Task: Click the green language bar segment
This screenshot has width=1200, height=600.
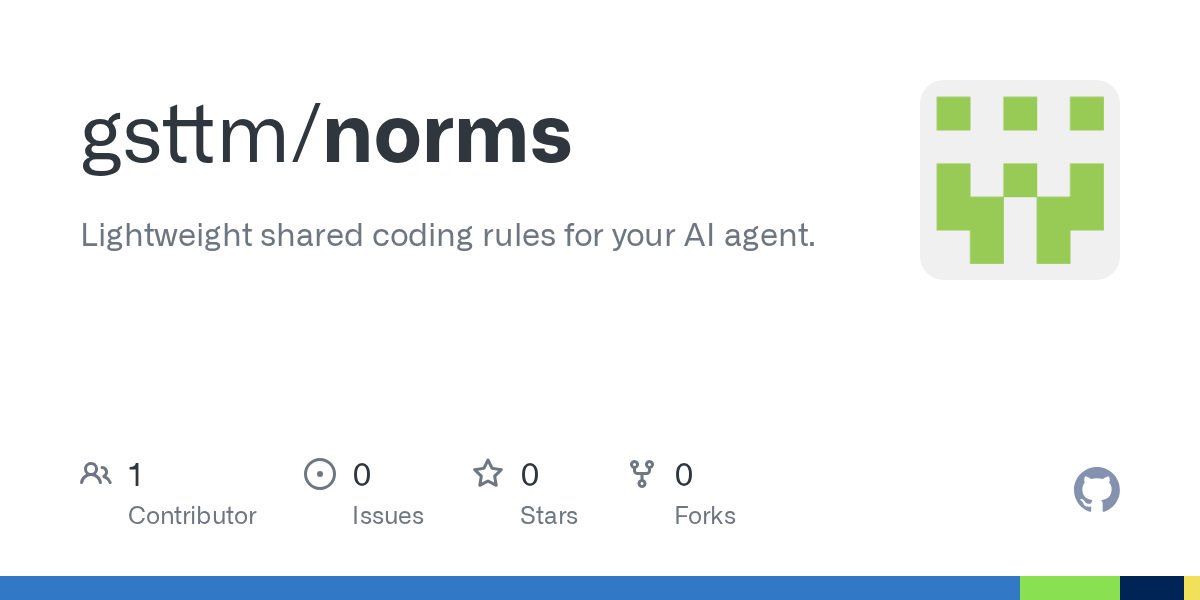Action: [x=1070, y=588]
